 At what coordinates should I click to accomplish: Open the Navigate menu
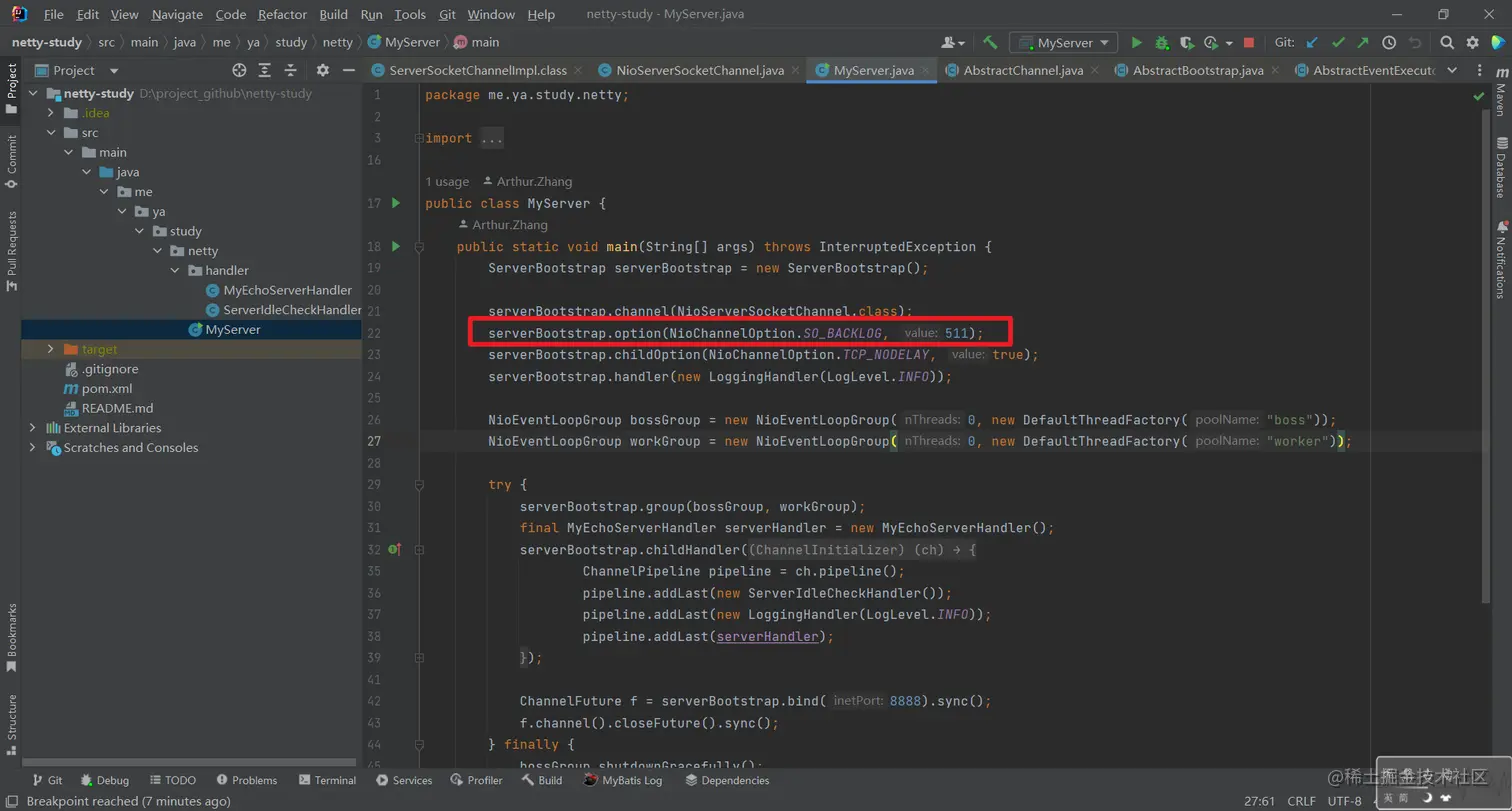click(x=177, y=15)
